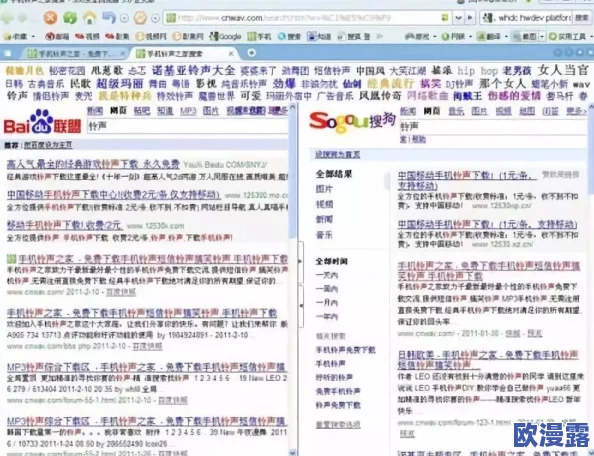Select the 图片 tab above the Sogou search box
594x456 pixels.
pos(479,111)
